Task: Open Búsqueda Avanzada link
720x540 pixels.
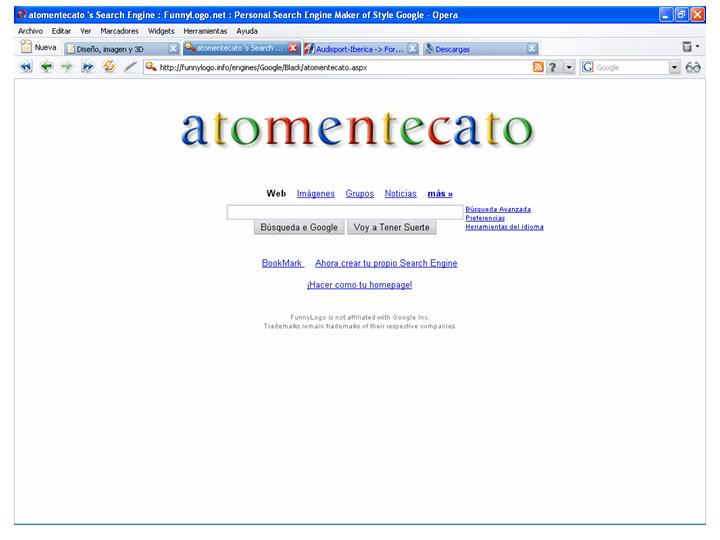Action: pos(498,209)
